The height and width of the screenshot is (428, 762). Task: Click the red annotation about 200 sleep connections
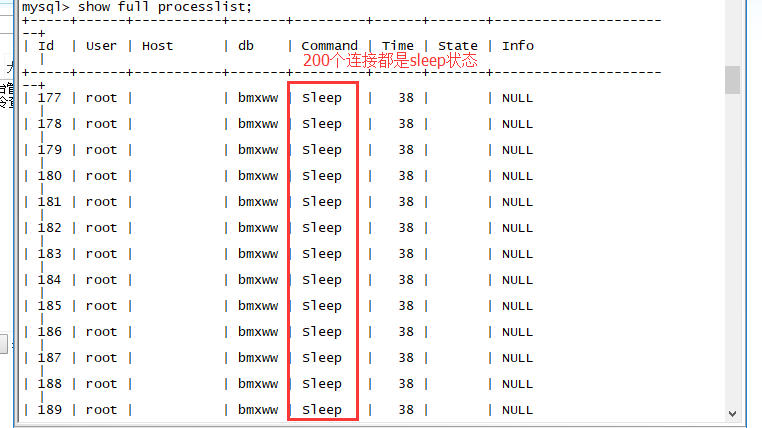(390, 61)
